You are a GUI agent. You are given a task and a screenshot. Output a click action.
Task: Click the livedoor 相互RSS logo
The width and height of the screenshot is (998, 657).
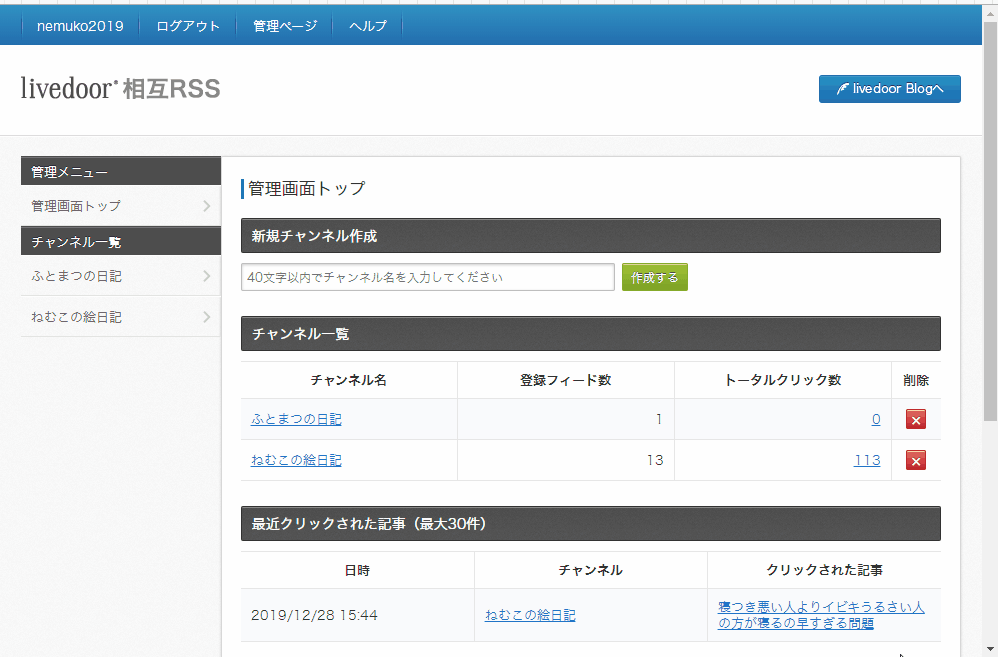120,88
